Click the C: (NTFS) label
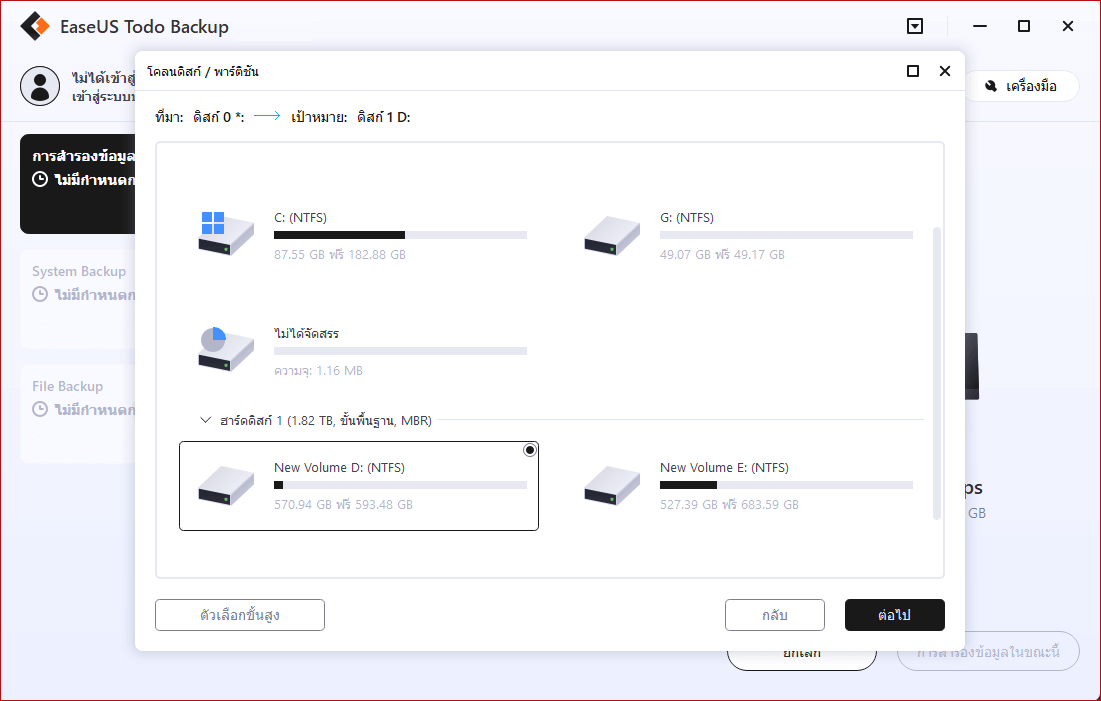This screenshot has height=701, width=1101. tap(301, 218)
